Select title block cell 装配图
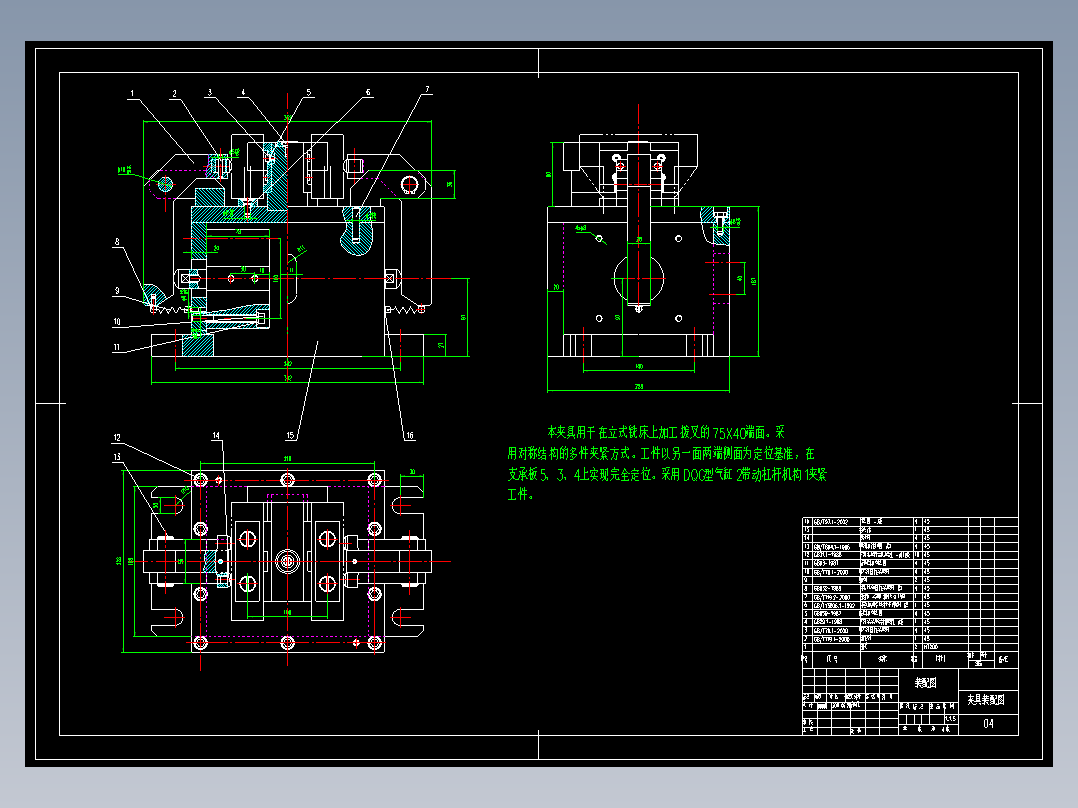1078x808 pixels. (925, 683)
